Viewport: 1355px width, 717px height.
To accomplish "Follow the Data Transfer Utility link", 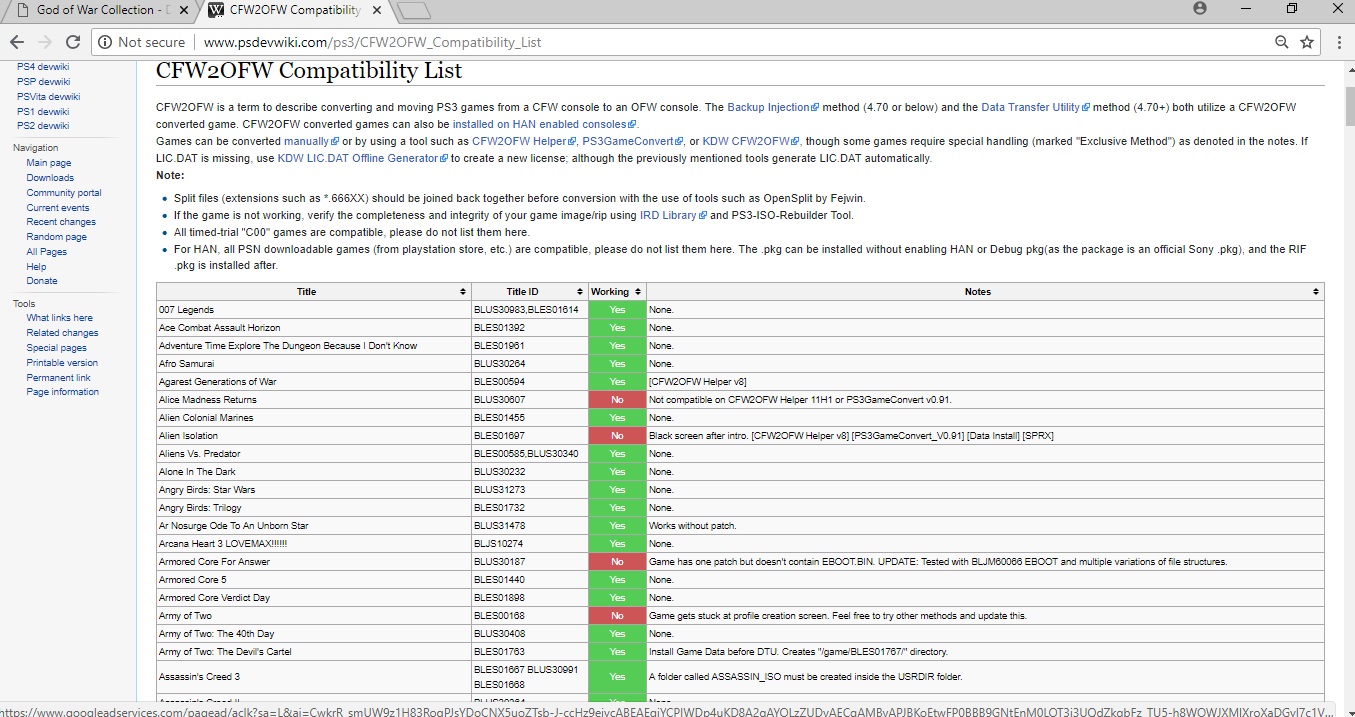I will tap(1035, 107).
